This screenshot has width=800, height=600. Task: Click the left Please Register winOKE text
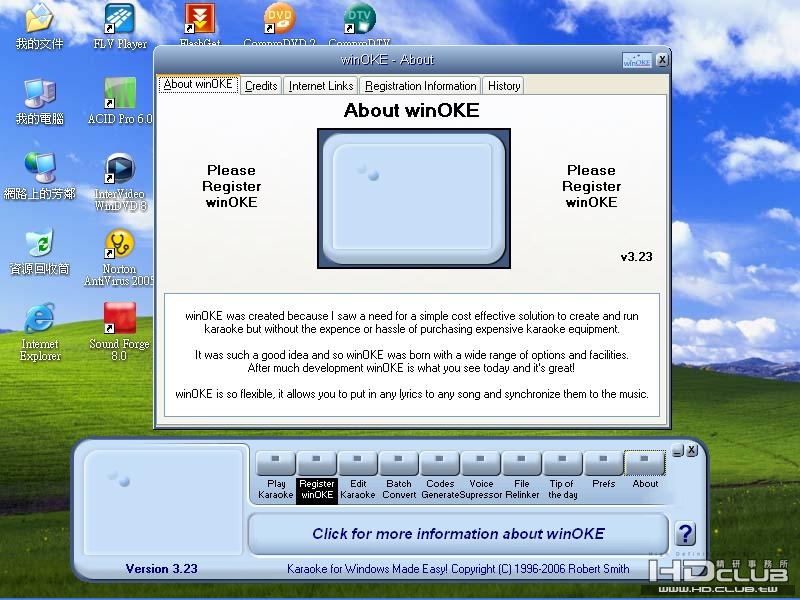pyautogui.click(x=232, y=186)
